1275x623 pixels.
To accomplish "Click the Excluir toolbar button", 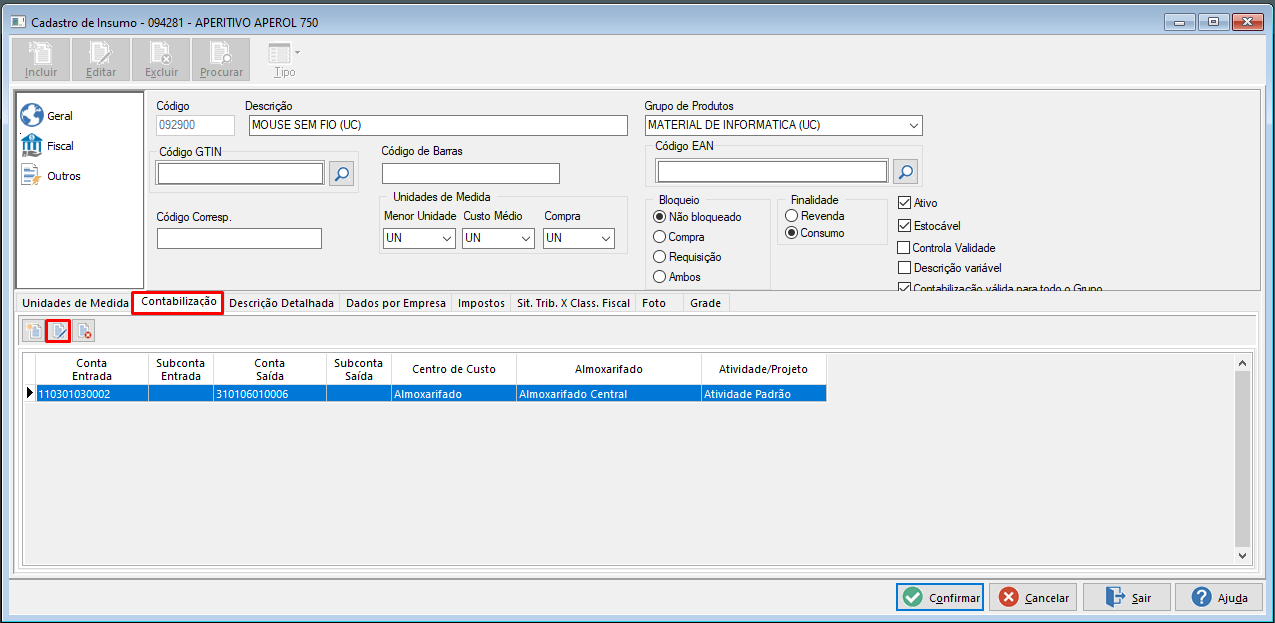I will tap(161, 60).
